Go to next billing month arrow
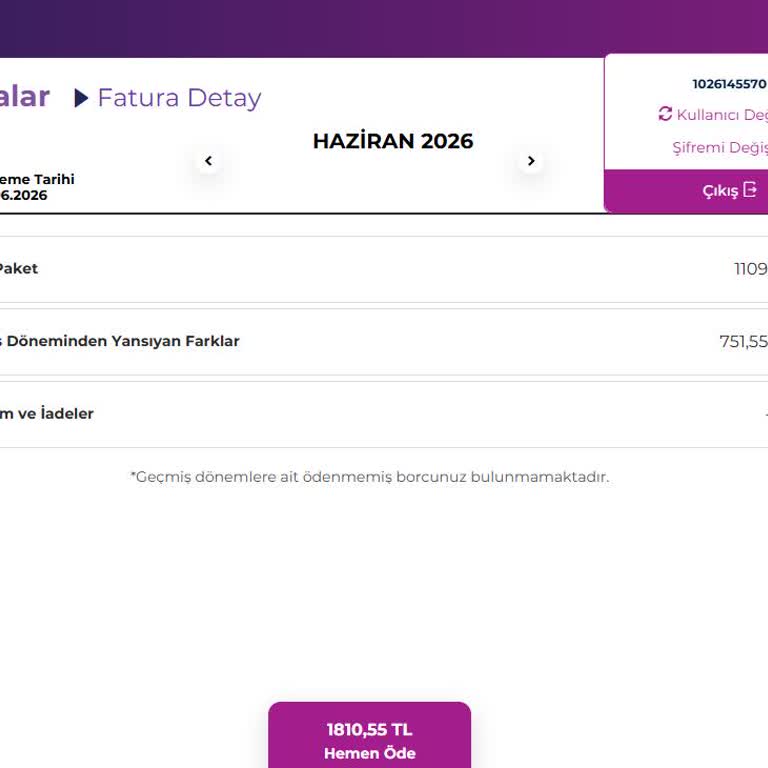Viewport: 768px width, 768px height. [x=531, y=161]
